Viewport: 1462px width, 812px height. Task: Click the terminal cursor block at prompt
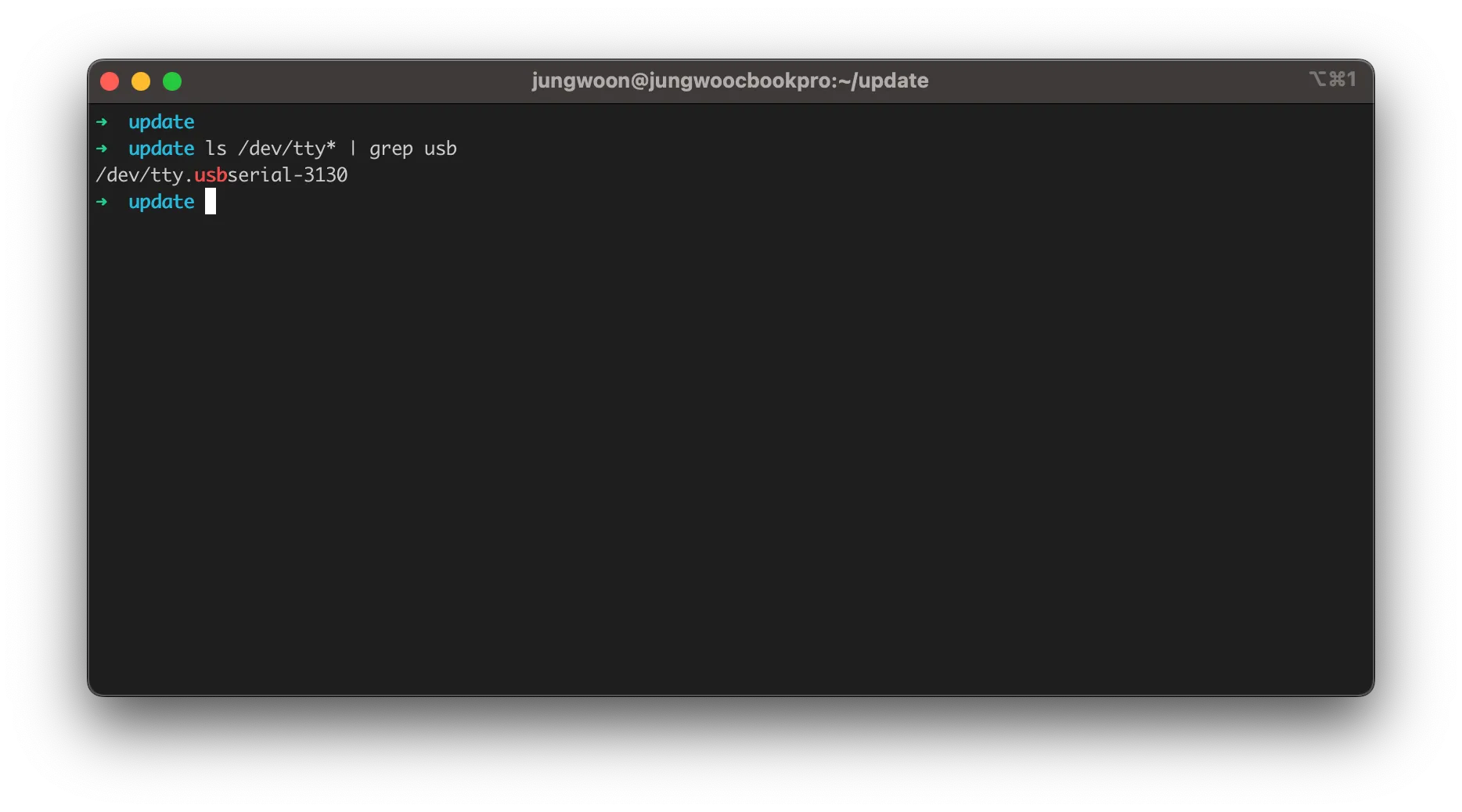pyautogui.click(x=211, y=201)
